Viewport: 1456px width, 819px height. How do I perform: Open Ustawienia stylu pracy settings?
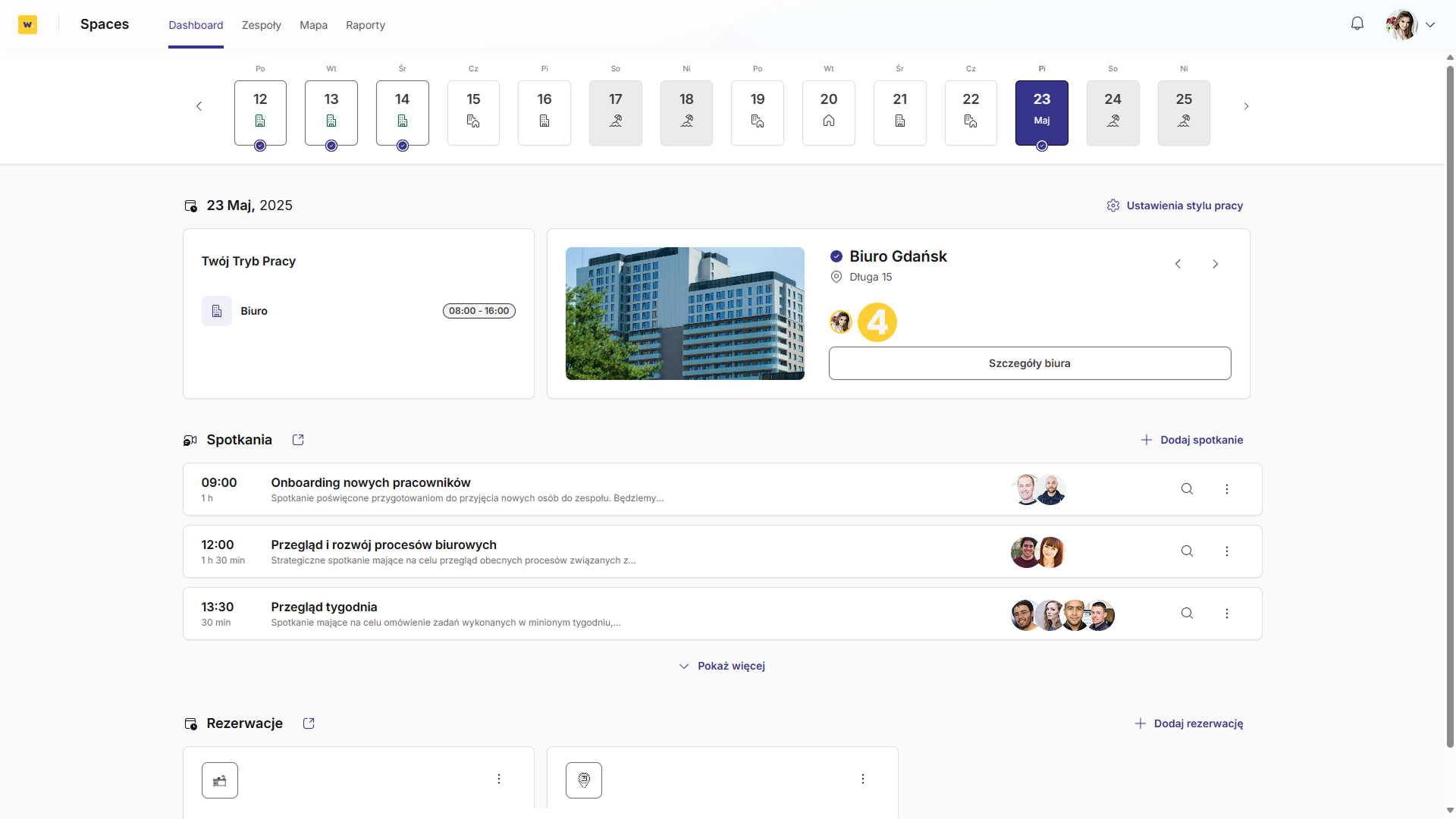tap(1175, 206)
